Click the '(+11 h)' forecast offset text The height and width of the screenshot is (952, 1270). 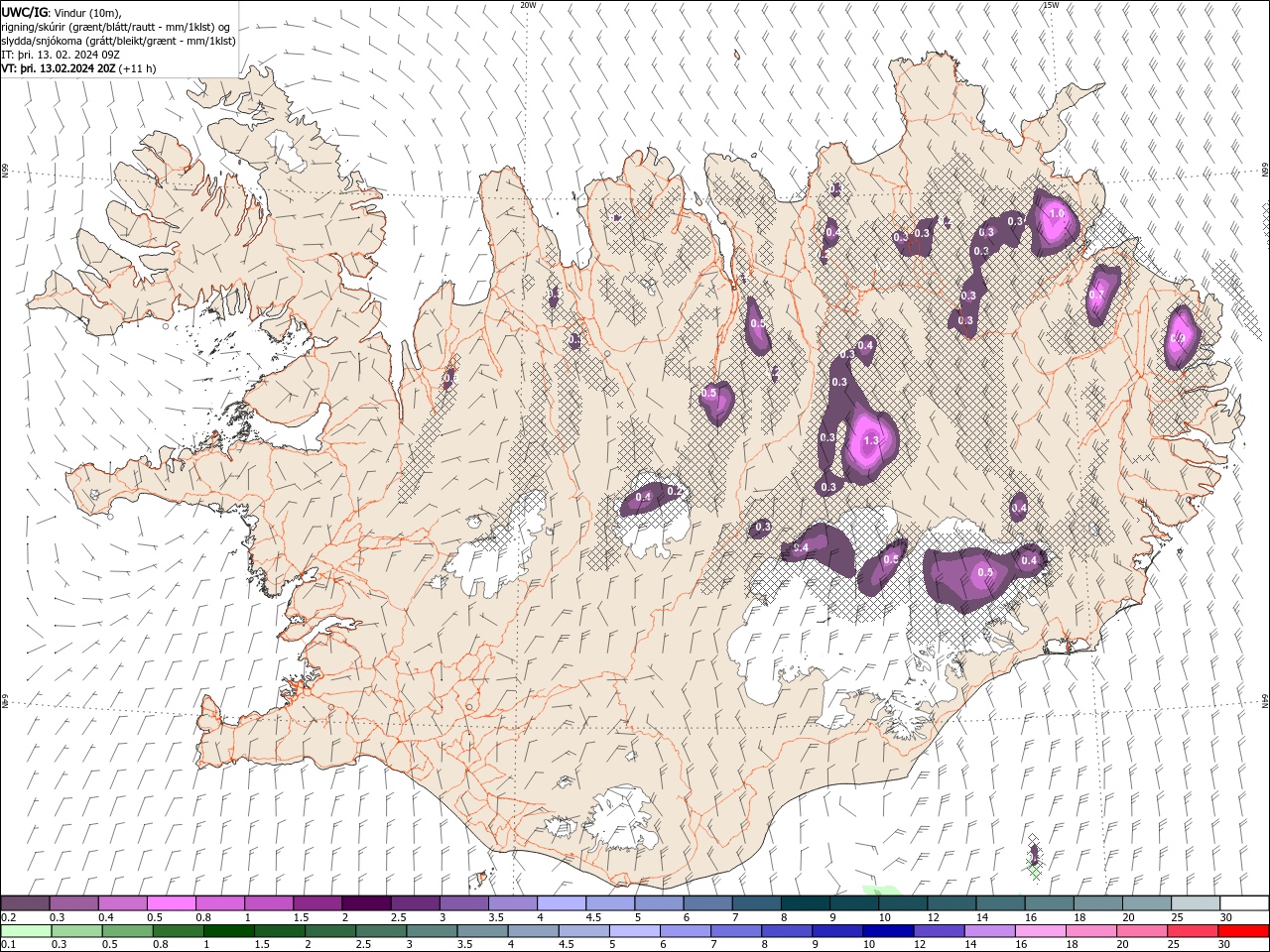[x=137, y=68]
